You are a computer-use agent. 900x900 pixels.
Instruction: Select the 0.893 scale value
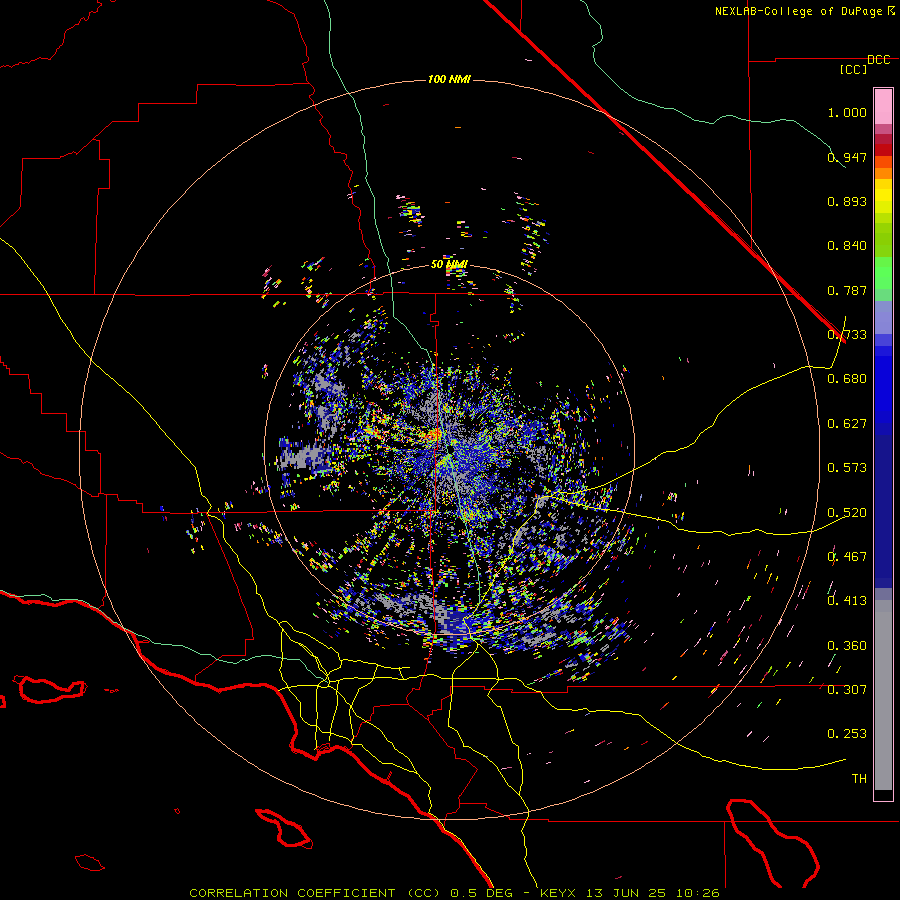(x=847, y=201)
